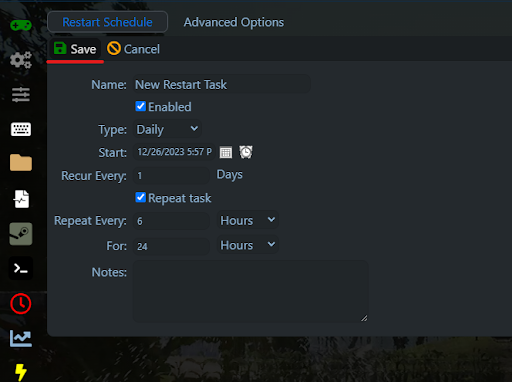Click the Cancel button
Screen dimensions: 512x382
[x=133, y=49]
